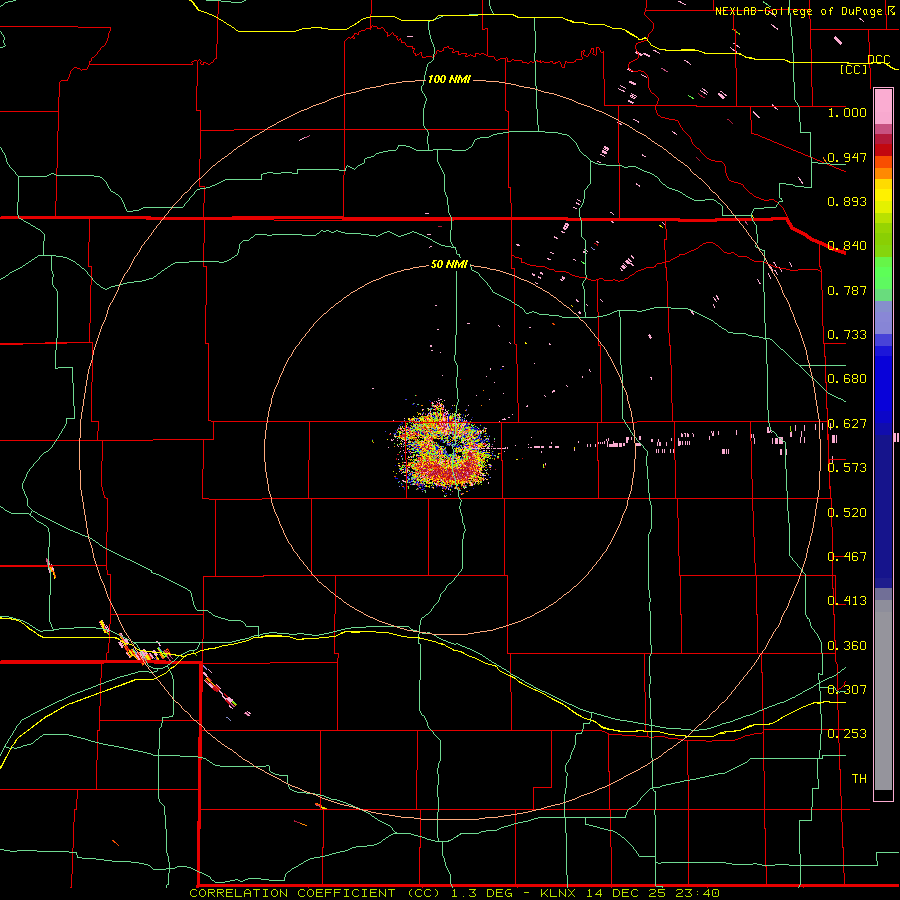Select the 0.413 scale value
Image resolution: width=900 pixels, height=900 pixels.
point(847,600)
